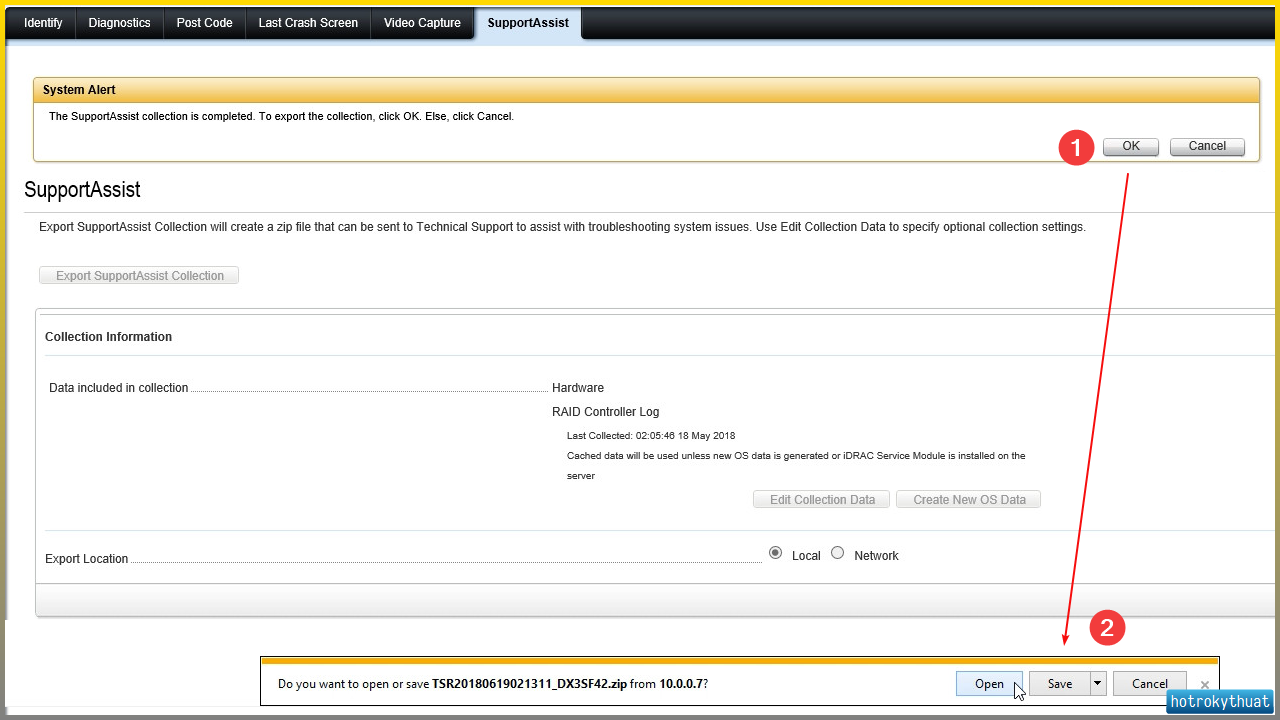
Task: Click the Collection Information heading
Action: (x=108, y=337)
